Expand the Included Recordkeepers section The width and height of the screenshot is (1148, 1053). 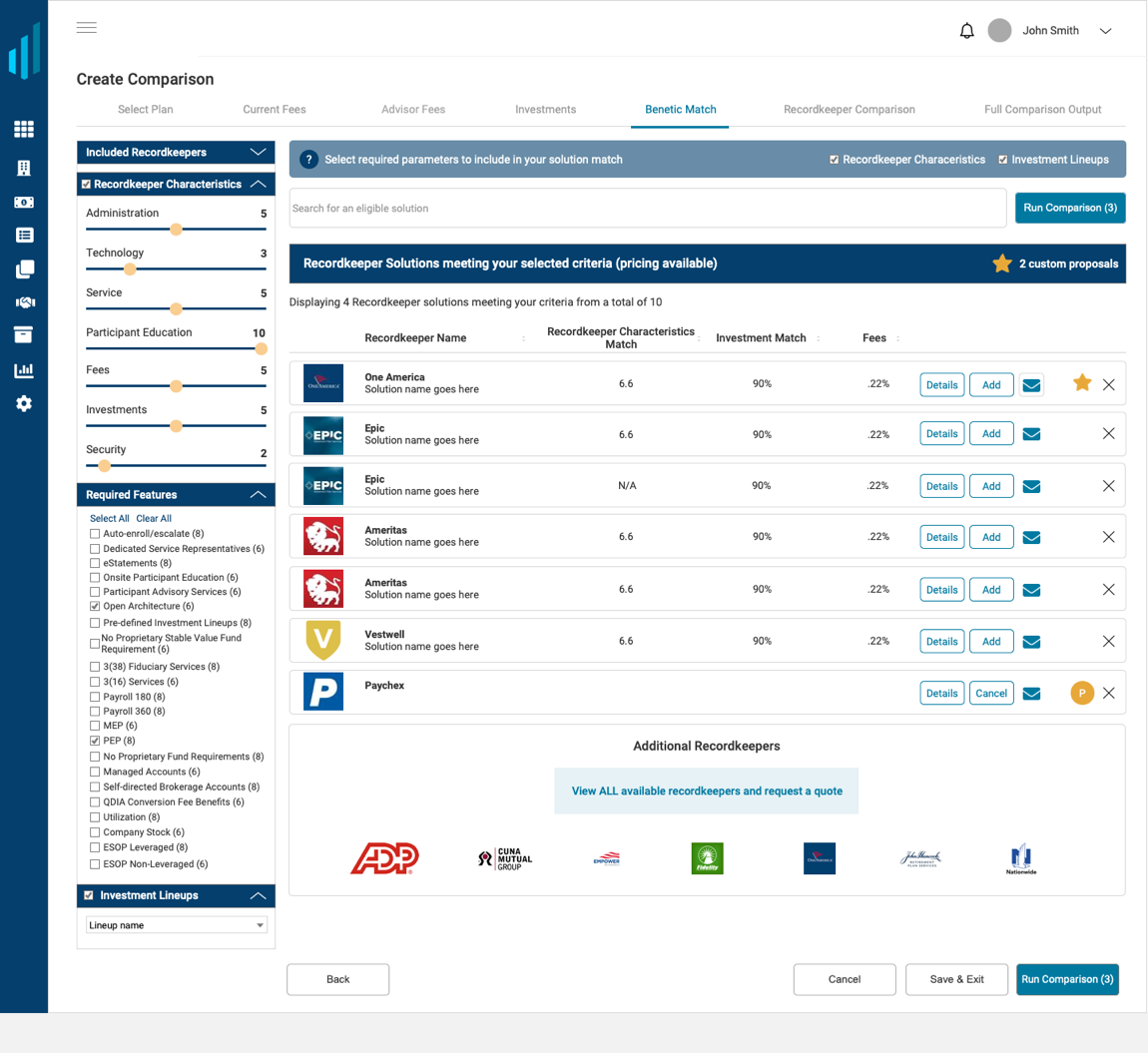pos(258,153)
